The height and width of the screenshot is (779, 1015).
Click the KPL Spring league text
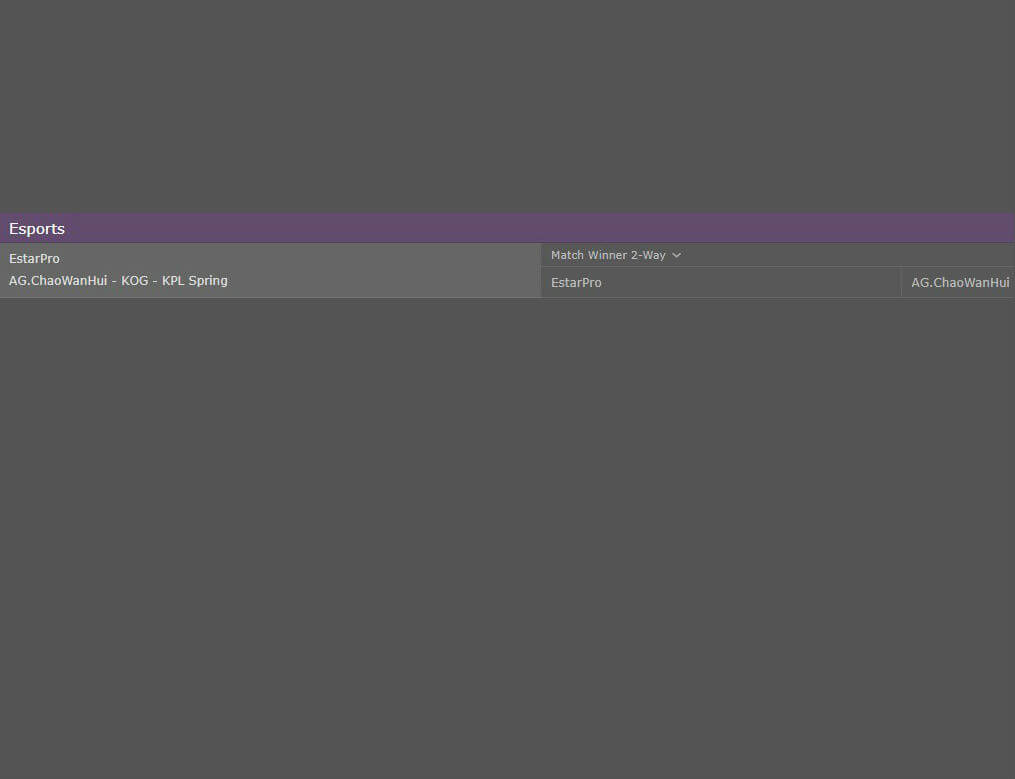coord(195,281)
